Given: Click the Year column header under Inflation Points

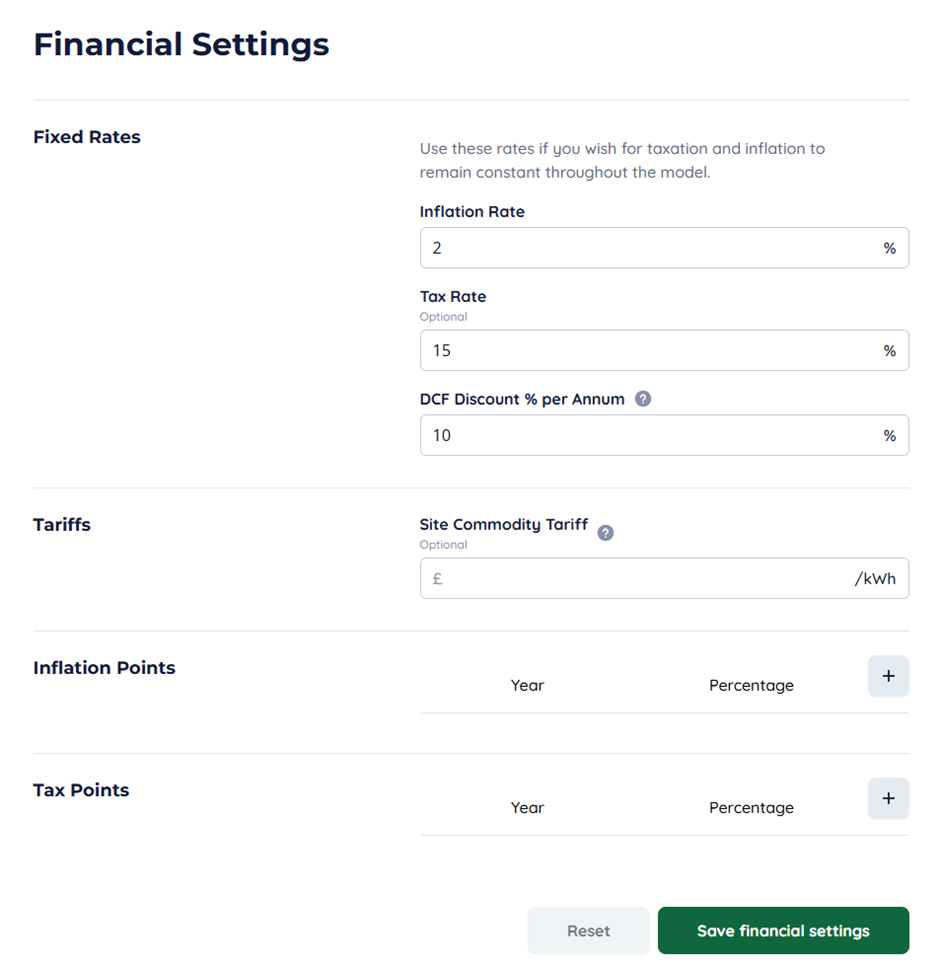Looking at the screenshot, I should click(x=527, y=685).
